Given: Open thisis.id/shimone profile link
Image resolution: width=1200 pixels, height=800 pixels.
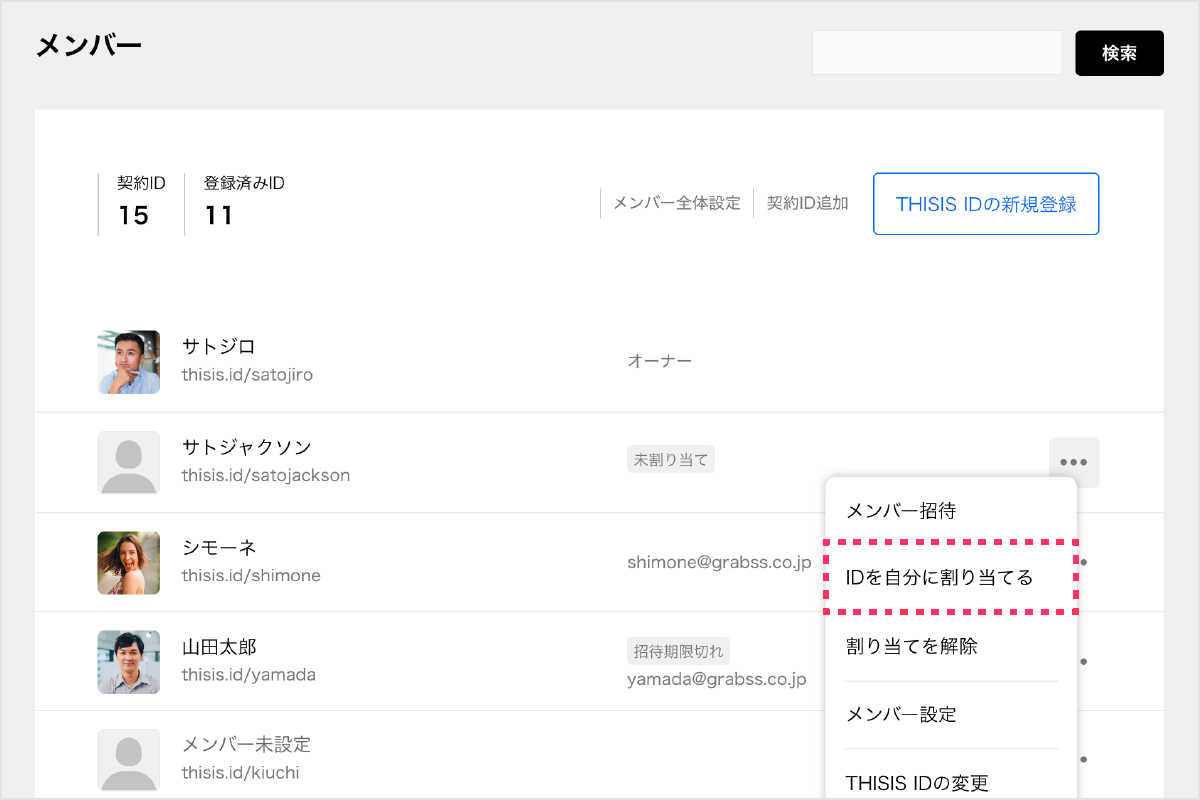Looking at the screenshot, I should (x=251, y=575).
